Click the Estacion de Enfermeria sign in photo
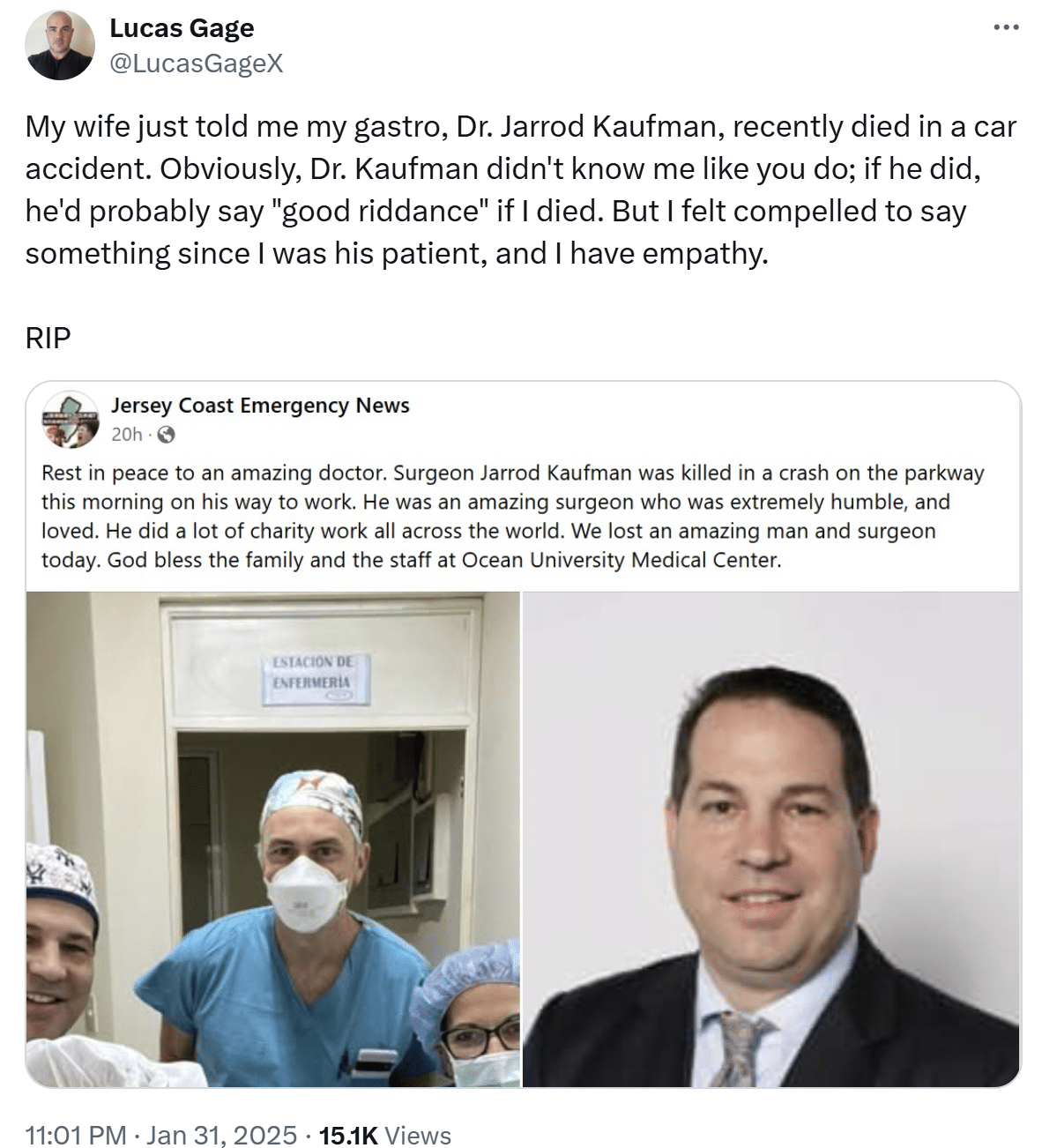 (315, 678)
